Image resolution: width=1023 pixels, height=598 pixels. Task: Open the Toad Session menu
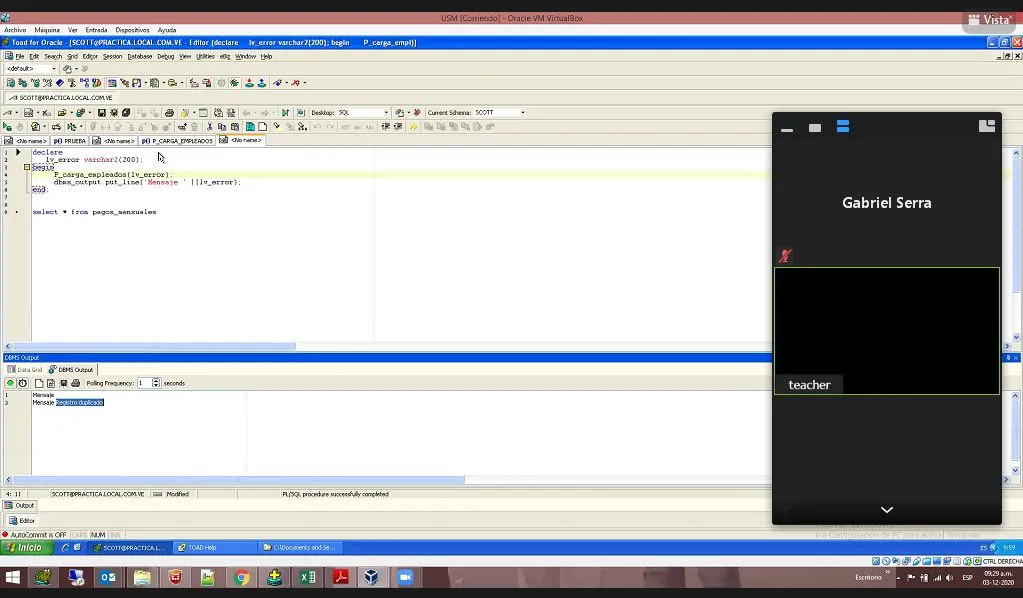pyautogui.click(x=112, y=57)
